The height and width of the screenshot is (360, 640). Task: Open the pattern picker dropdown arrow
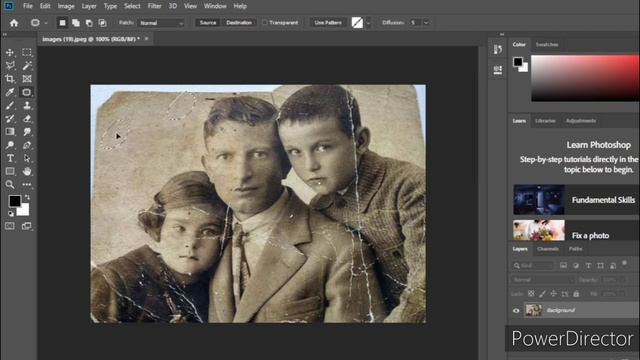coord(368,23)
